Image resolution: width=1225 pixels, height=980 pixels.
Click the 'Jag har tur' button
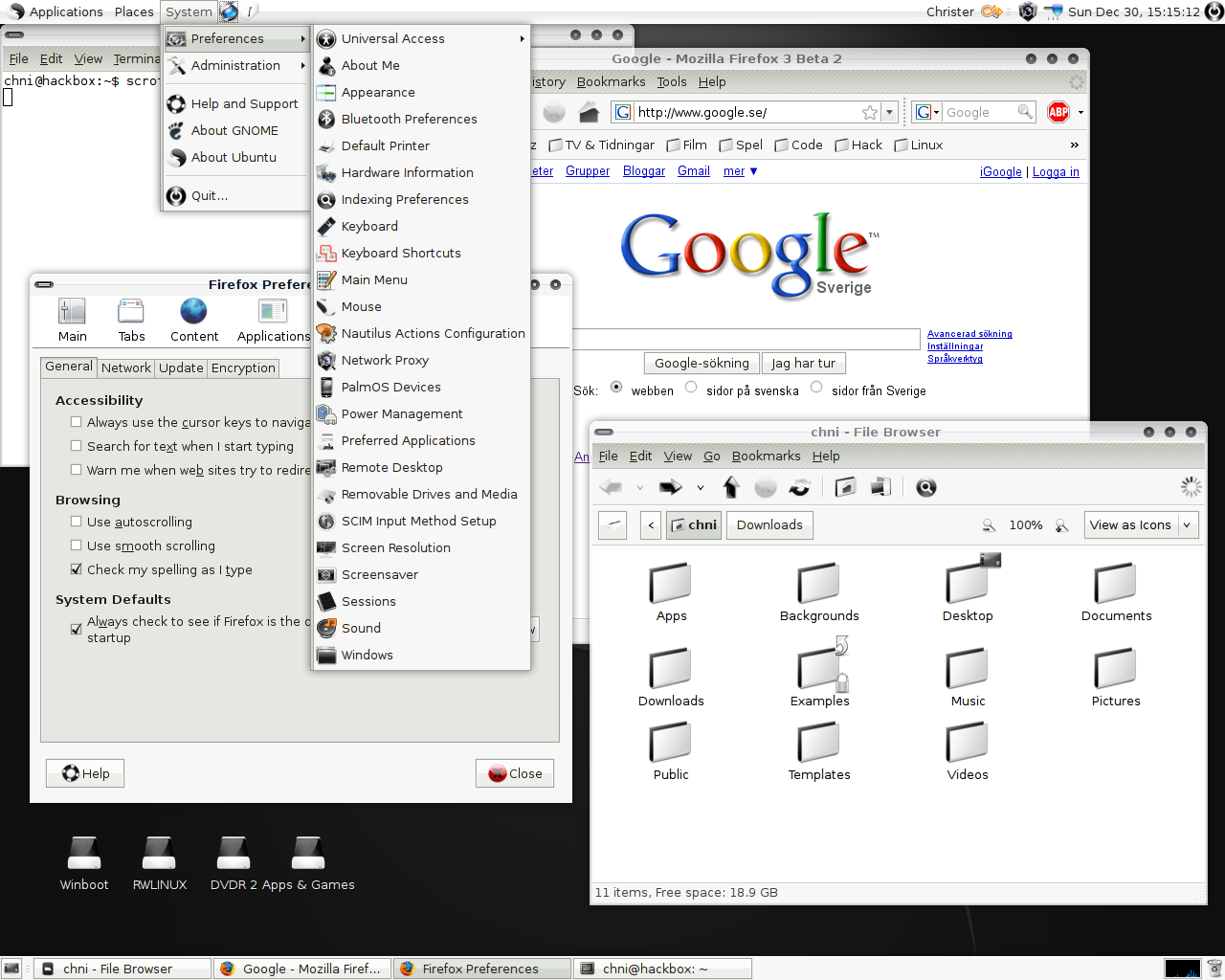(x=804, y=364)
